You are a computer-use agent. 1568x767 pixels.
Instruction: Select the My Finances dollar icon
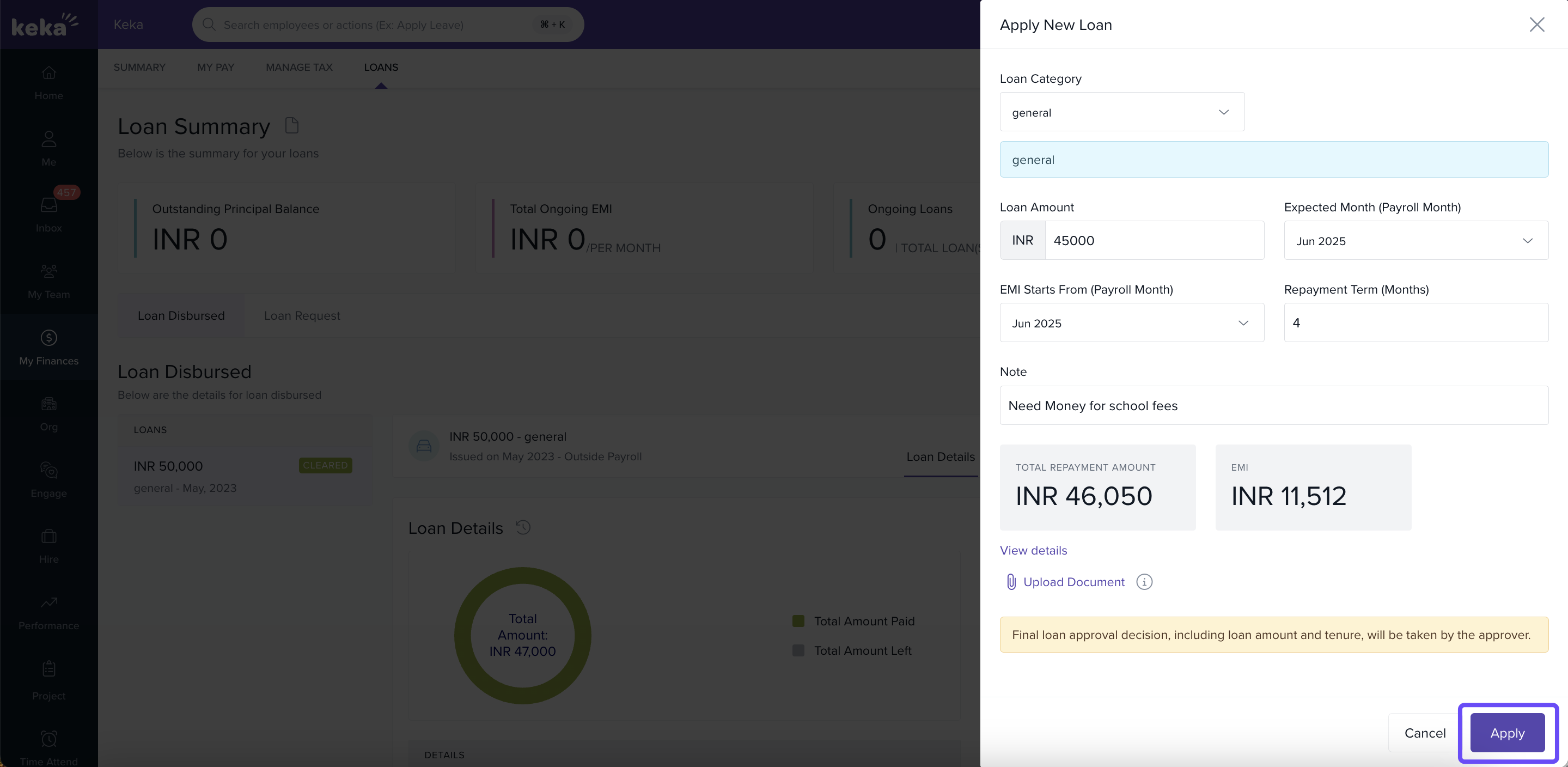pyautogui.click(x=48, y=337)
